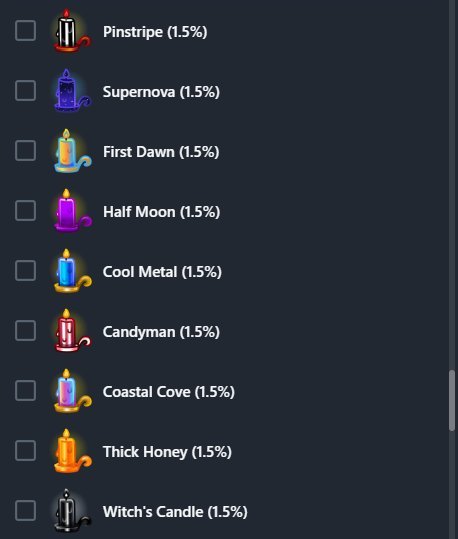Click the Cool Metal blue candle icon
Viewport: 458px width, 539px height.
pos(72,271)
